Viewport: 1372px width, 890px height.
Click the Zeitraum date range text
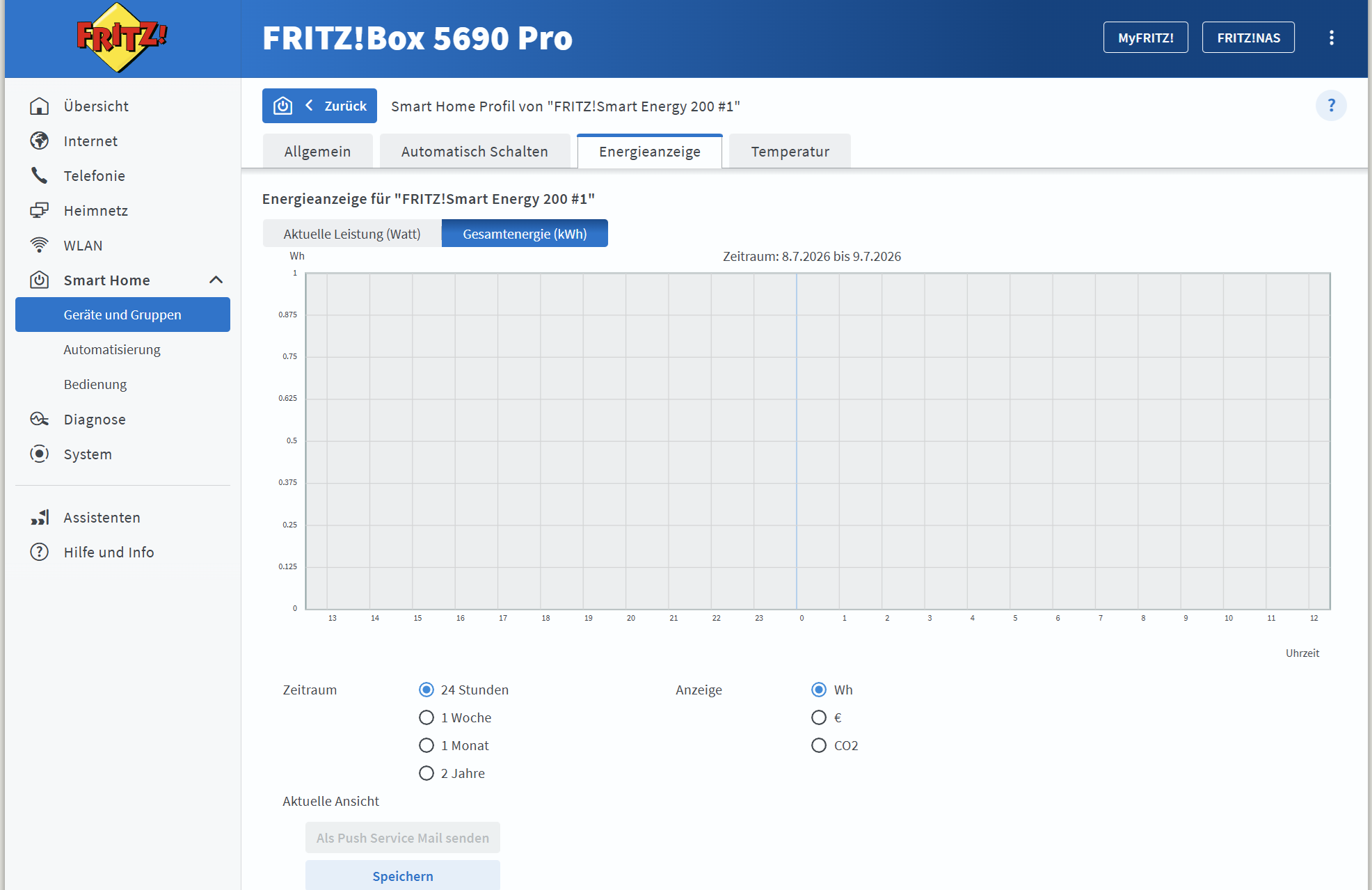point(812,256)
